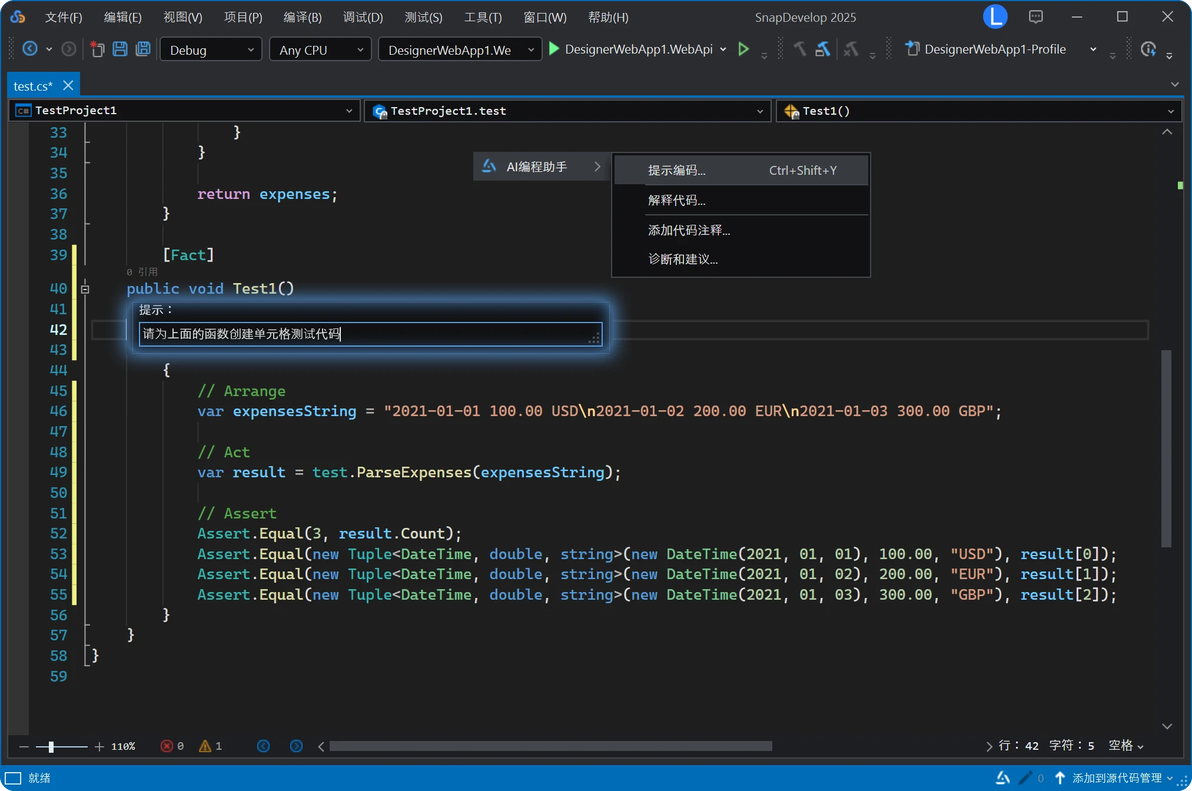Click the Save All icon
1192x791 pixels.
pos(143,49)
